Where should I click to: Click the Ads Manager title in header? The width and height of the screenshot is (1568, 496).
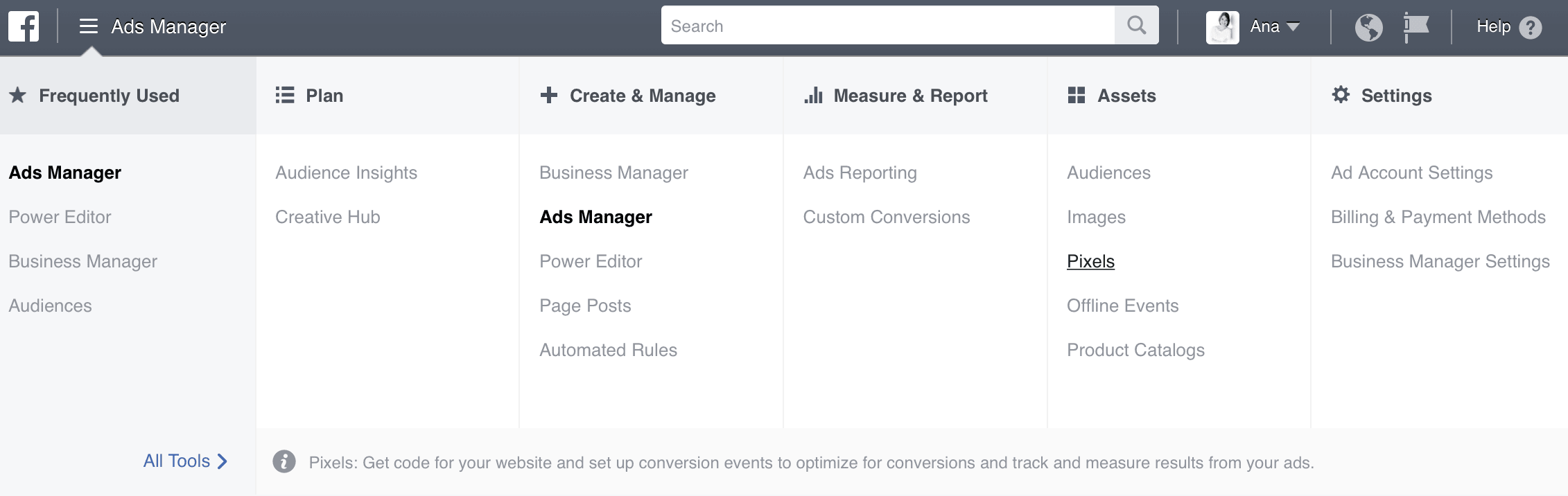[x=168, y=26]
